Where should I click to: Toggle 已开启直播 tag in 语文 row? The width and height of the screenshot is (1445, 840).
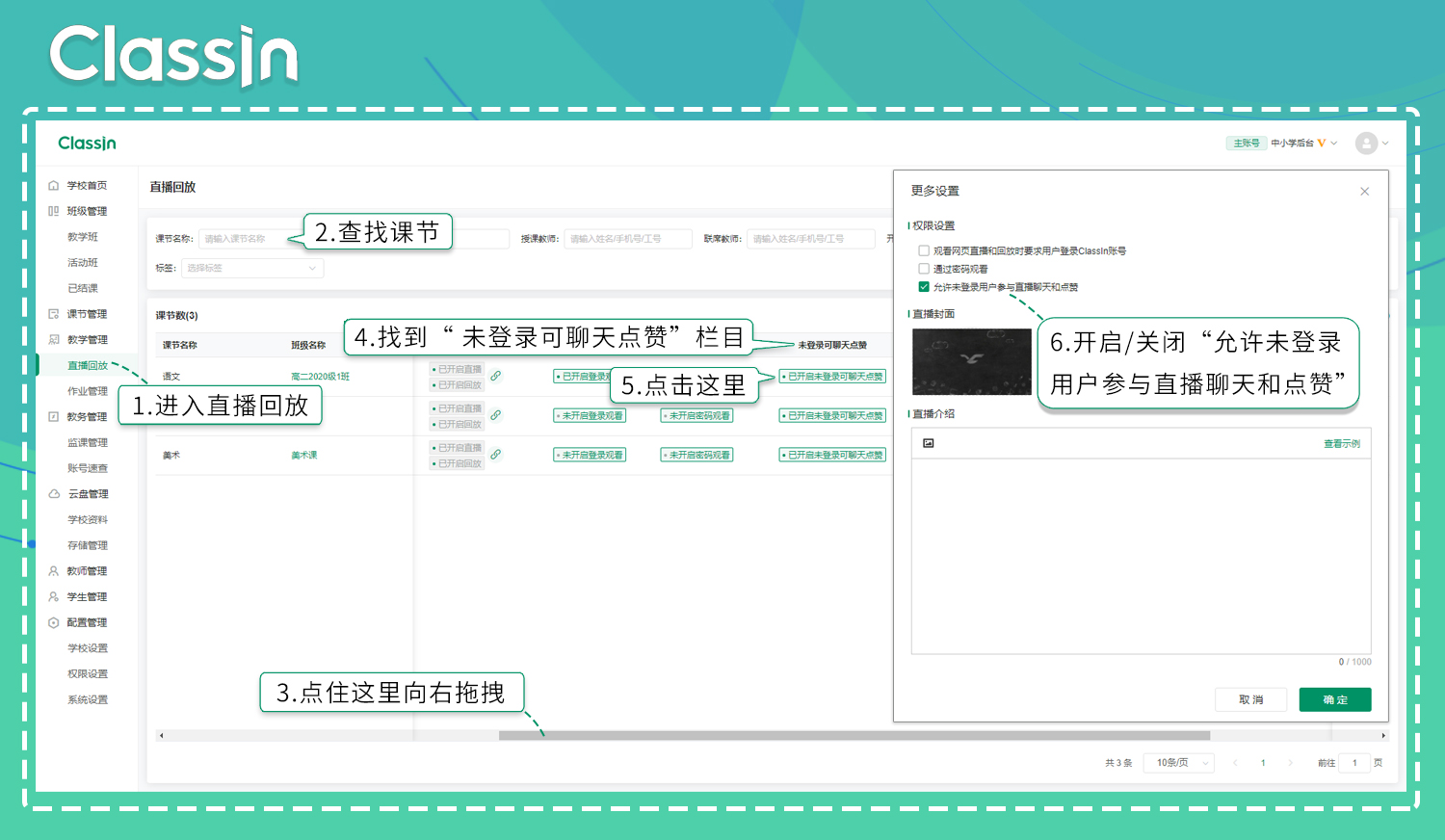click(x=457, y=369)
